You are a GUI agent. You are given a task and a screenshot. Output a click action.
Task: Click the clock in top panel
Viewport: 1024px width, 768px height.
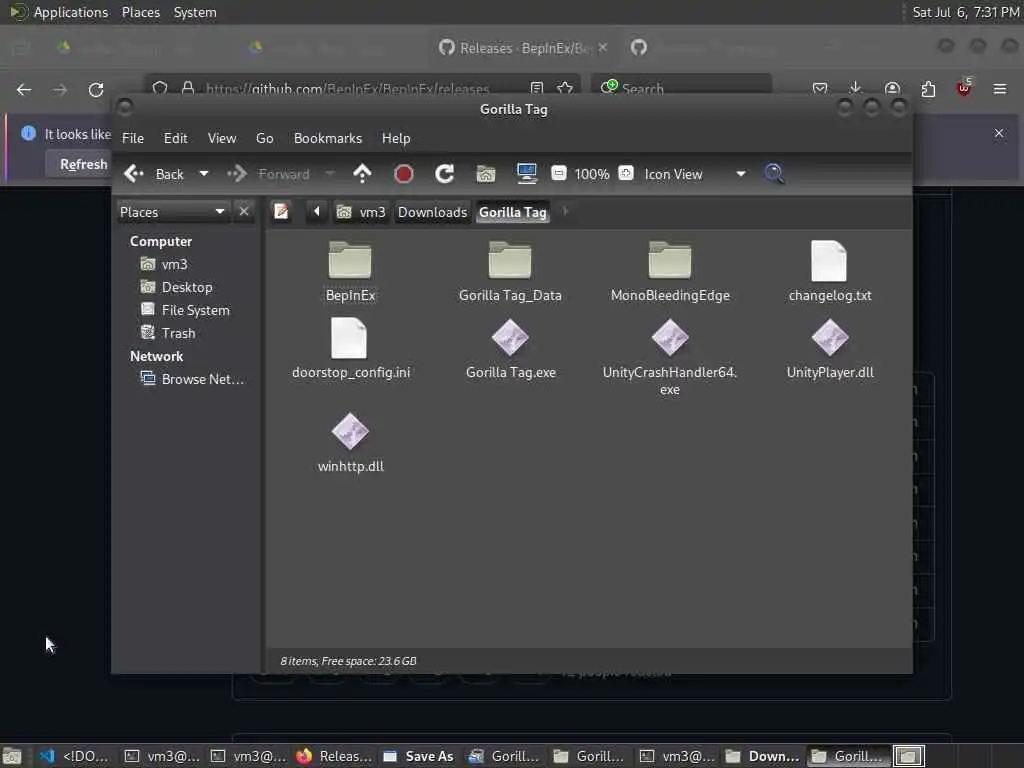coord(965,12)
